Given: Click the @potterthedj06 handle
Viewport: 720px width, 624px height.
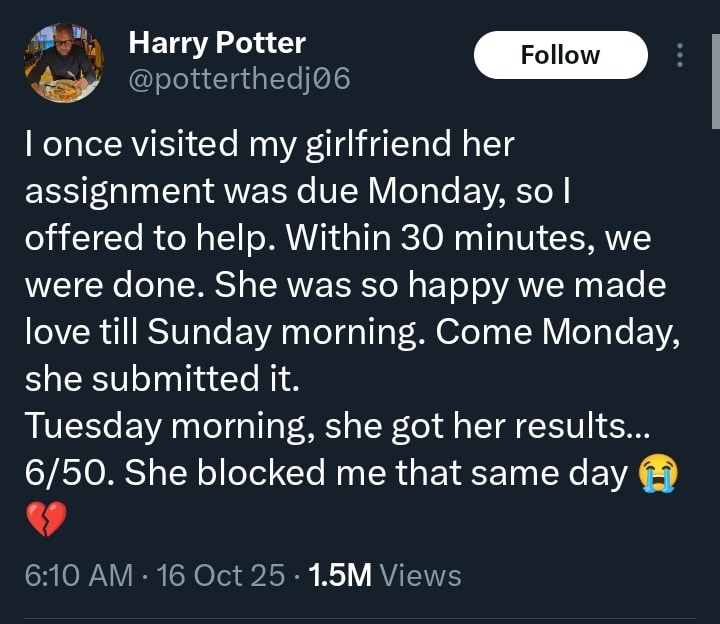Looking at the screenshot, I should (x=239, y=79).
